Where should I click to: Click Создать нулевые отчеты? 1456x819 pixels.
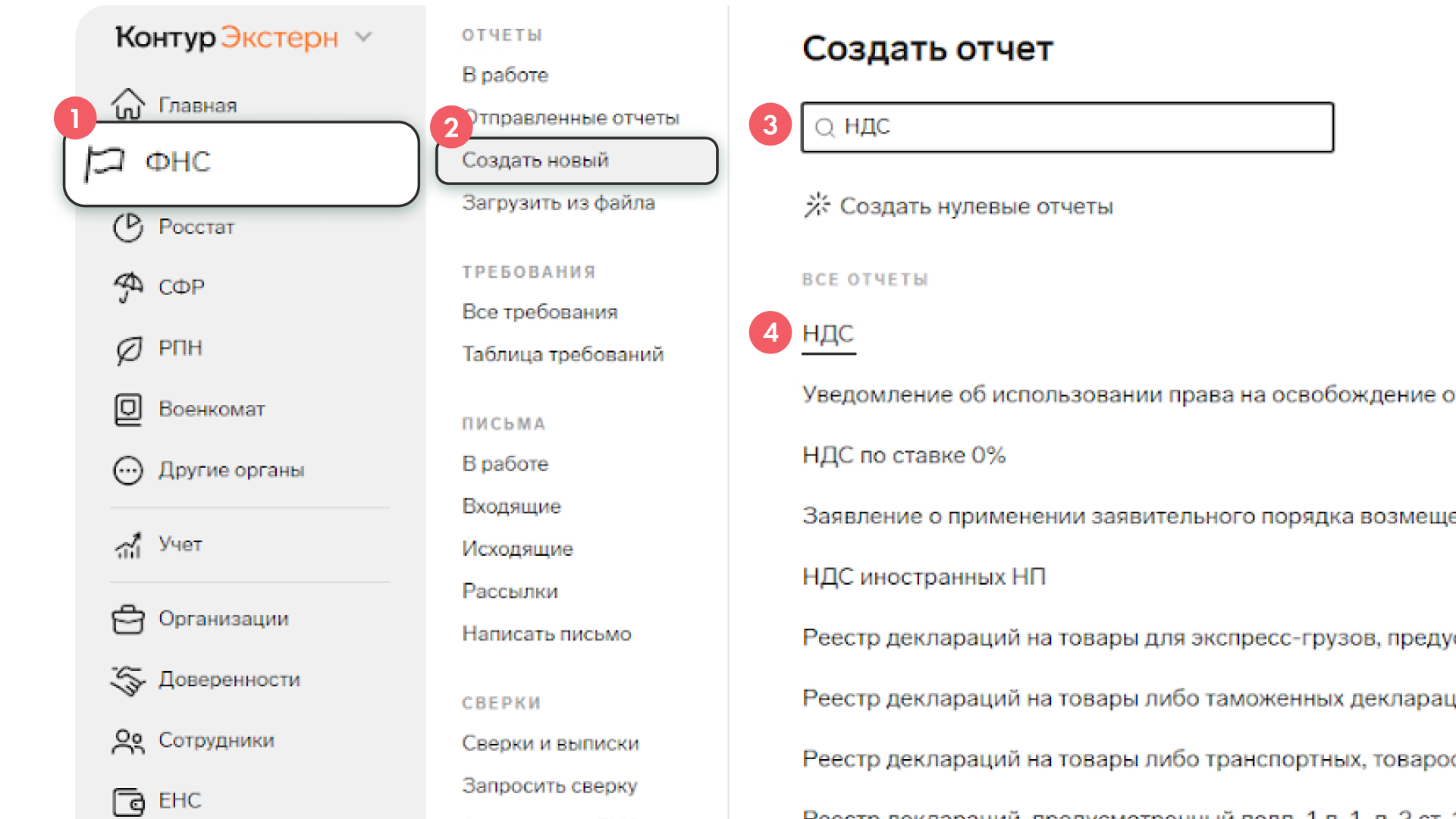coord(976,206)
